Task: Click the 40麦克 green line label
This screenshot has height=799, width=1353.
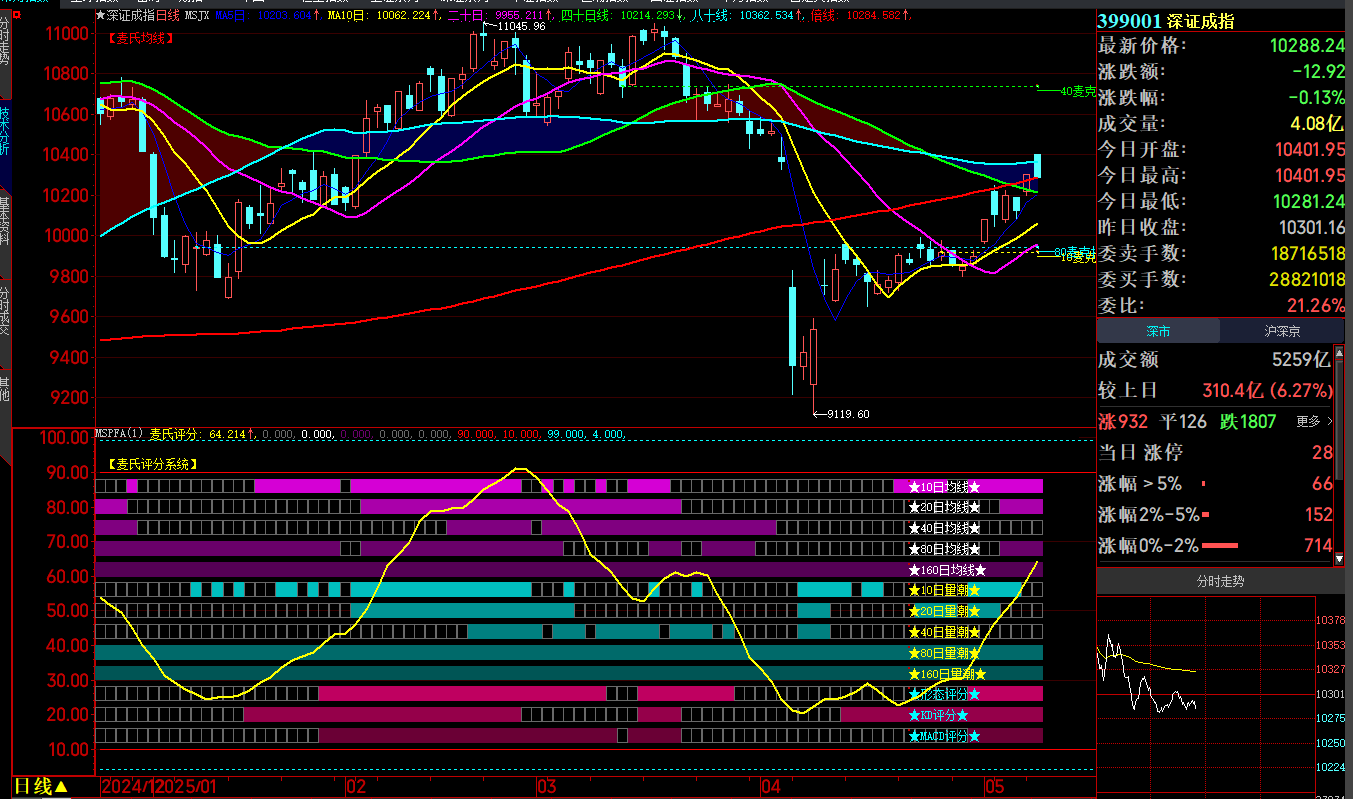Action: coord(1077,91)
